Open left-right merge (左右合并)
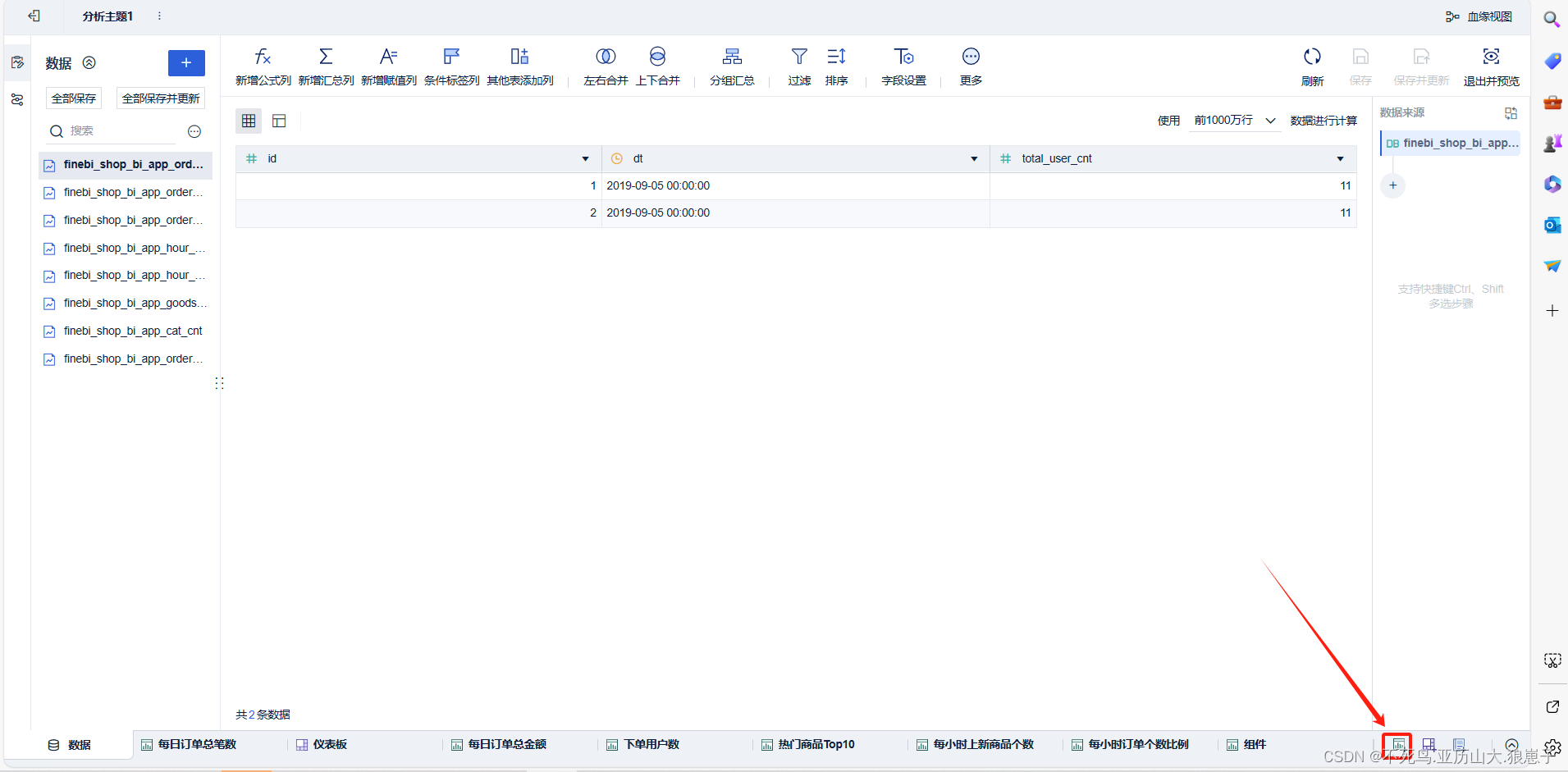Image resolution: width=1568 pixels, height=772 pixels. [x=606, y=66]
